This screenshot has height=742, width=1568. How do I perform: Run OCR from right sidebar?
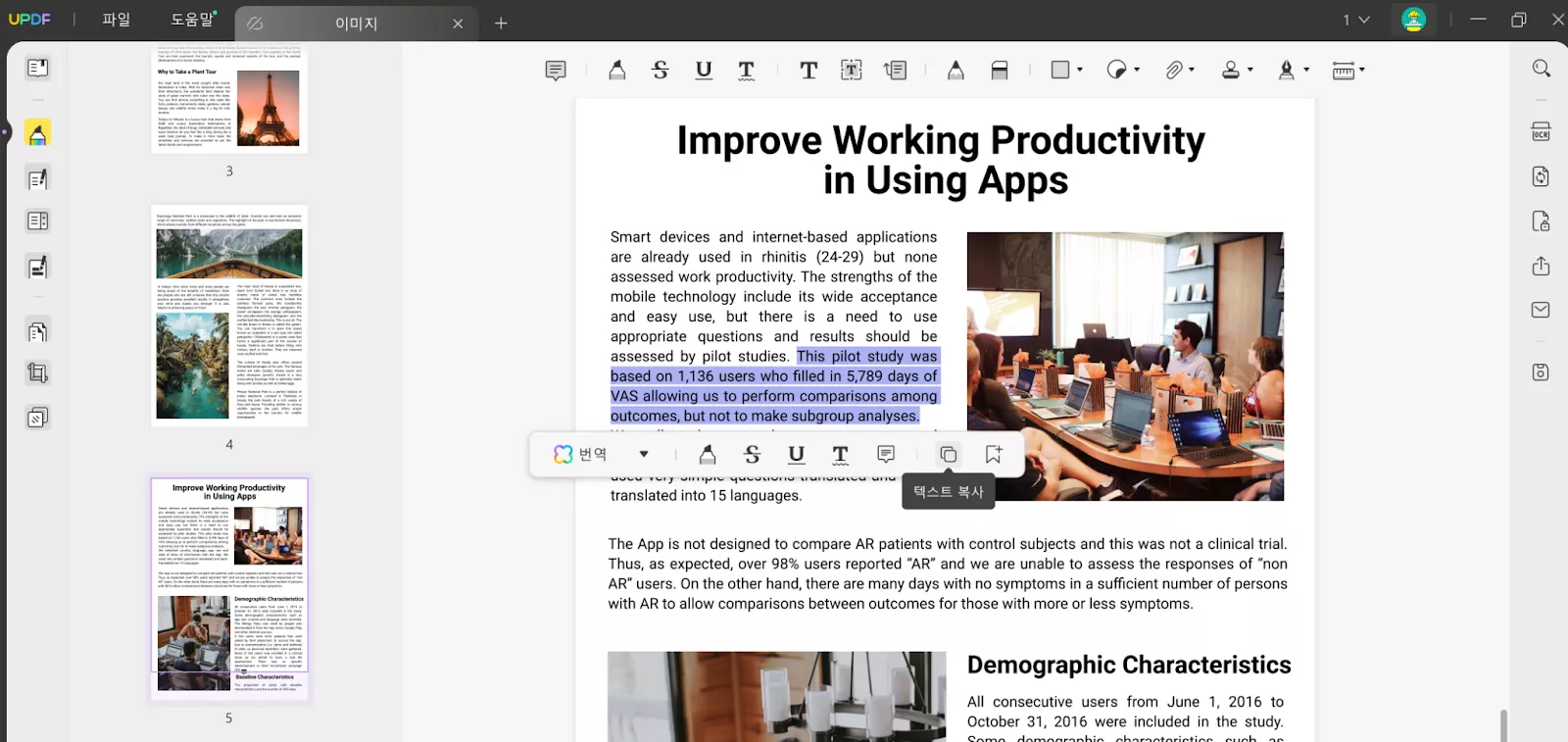pyautogui.click(x=1541, y=131)
